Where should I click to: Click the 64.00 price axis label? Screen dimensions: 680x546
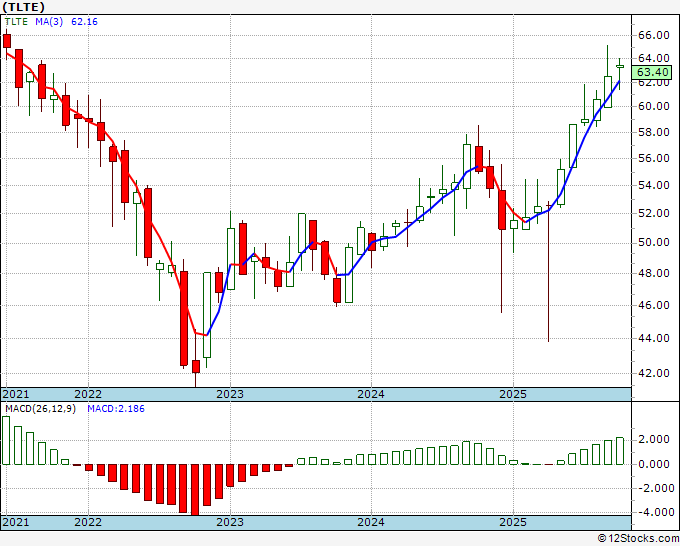click(654, 58)
